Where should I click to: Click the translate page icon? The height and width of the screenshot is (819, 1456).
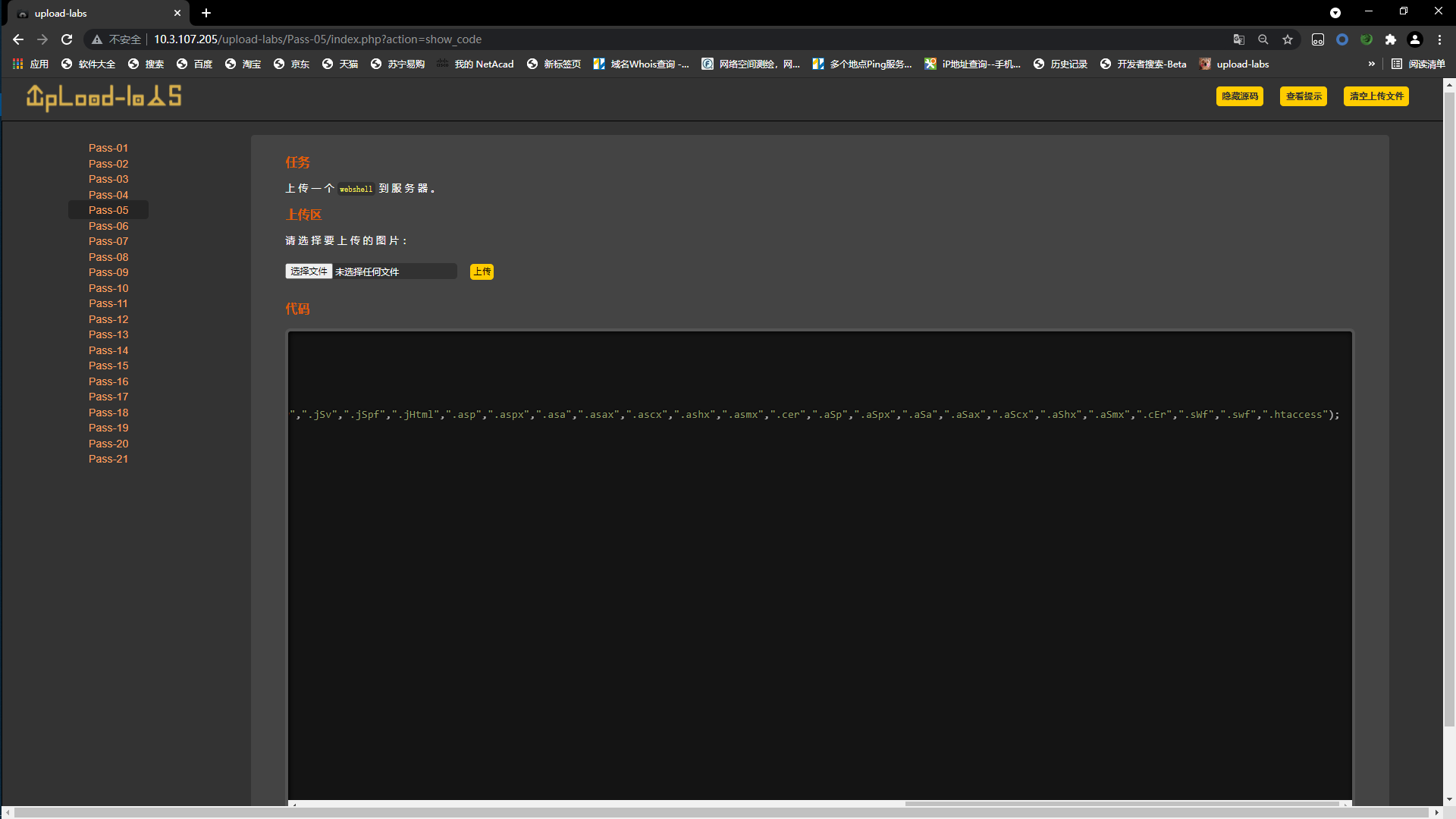coord(1239,39)
